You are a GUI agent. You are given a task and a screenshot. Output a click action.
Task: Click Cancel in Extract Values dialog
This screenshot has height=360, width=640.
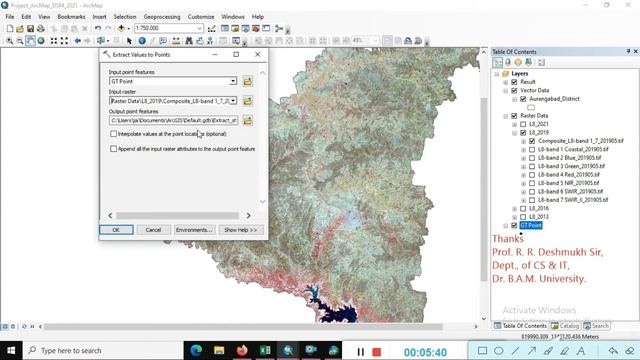point(153,230)
